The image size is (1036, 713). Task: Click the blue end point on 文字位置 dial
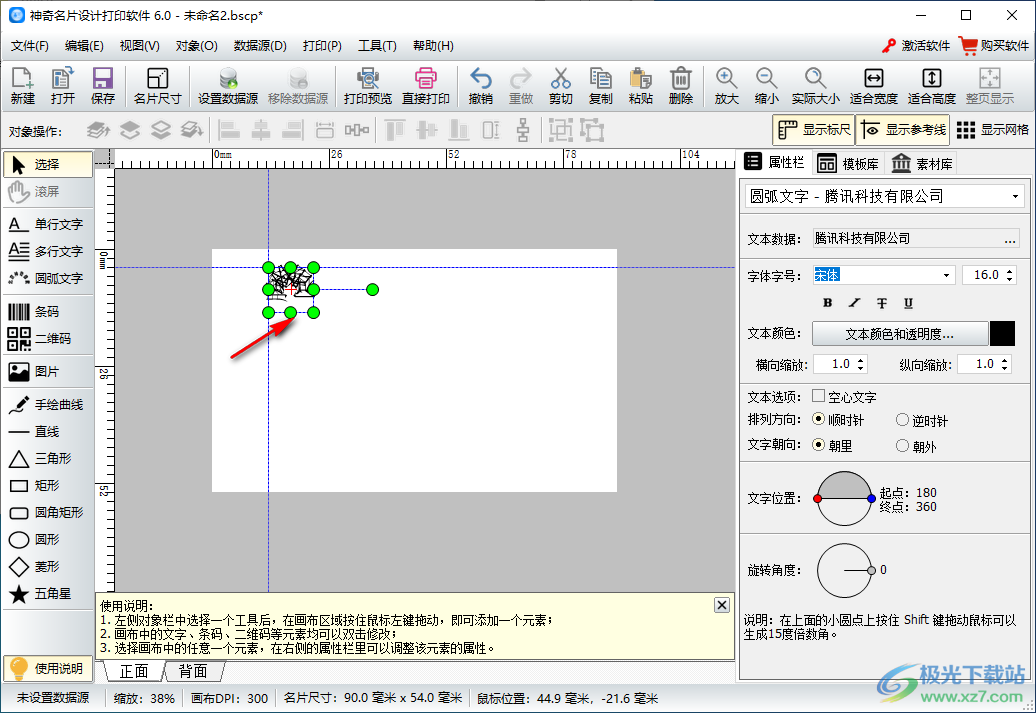871,498
